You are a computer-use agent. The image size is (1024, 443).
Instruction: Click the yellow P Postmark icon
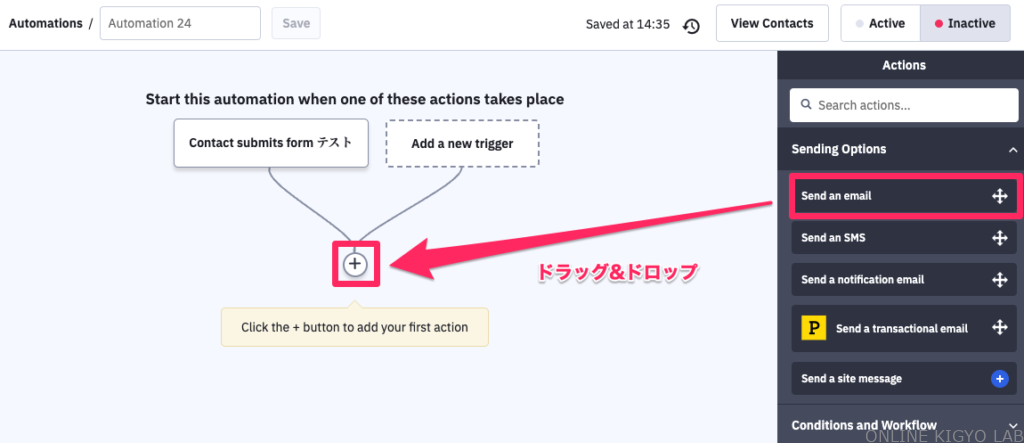tap(814, 328)
